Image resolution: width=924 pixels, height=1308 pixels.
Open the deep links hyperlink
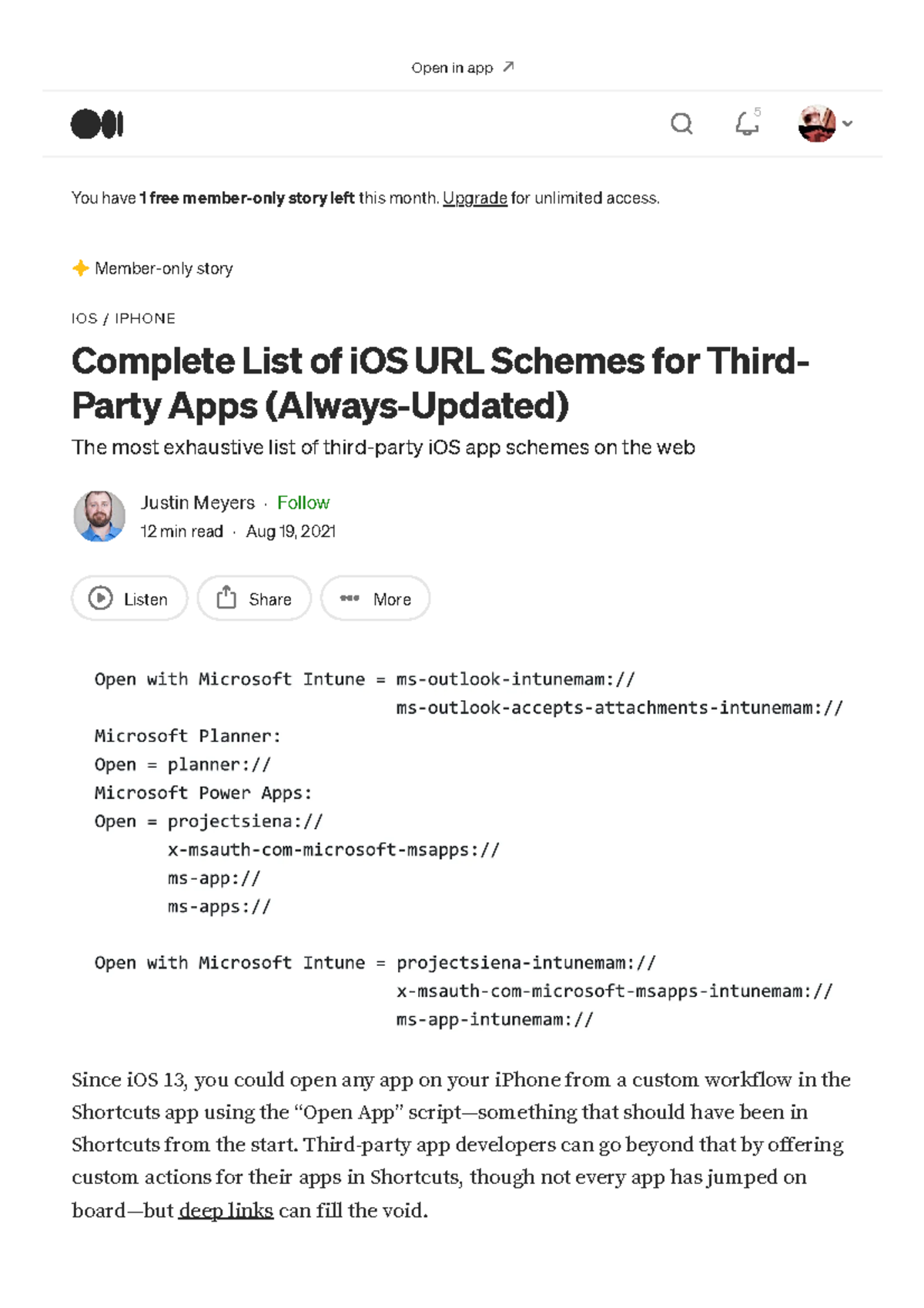pos(226,1209)
